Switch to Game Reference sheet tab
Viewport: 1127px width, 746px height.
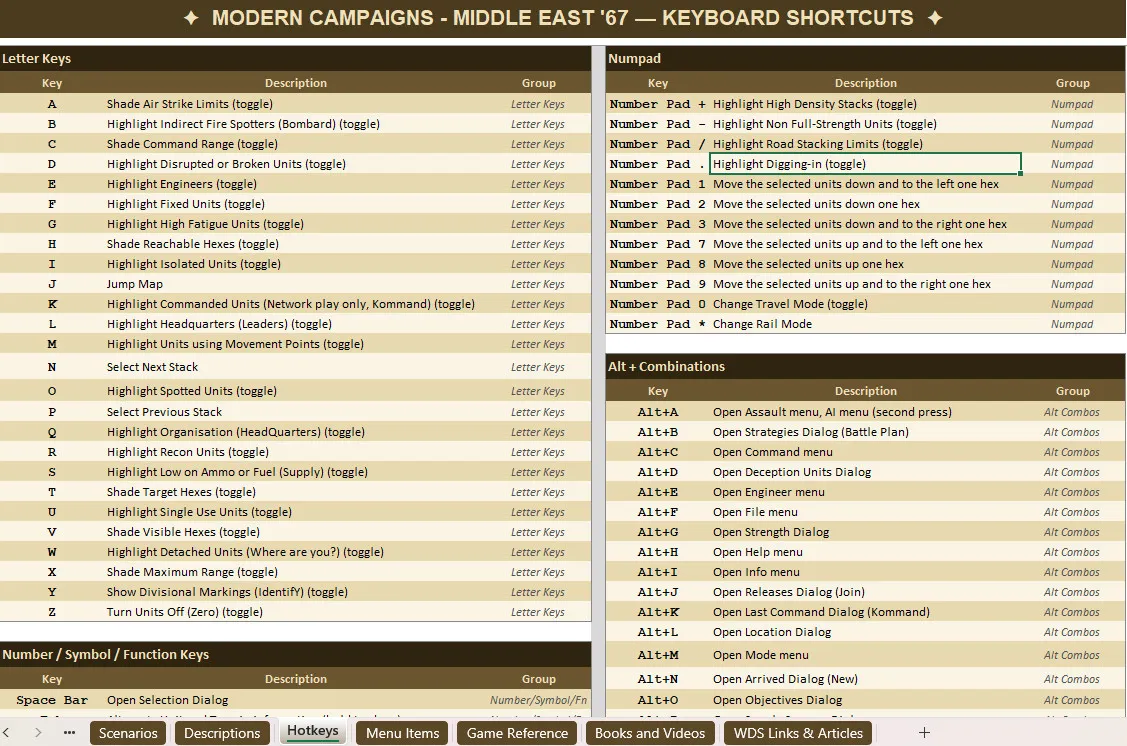(518, 733)
